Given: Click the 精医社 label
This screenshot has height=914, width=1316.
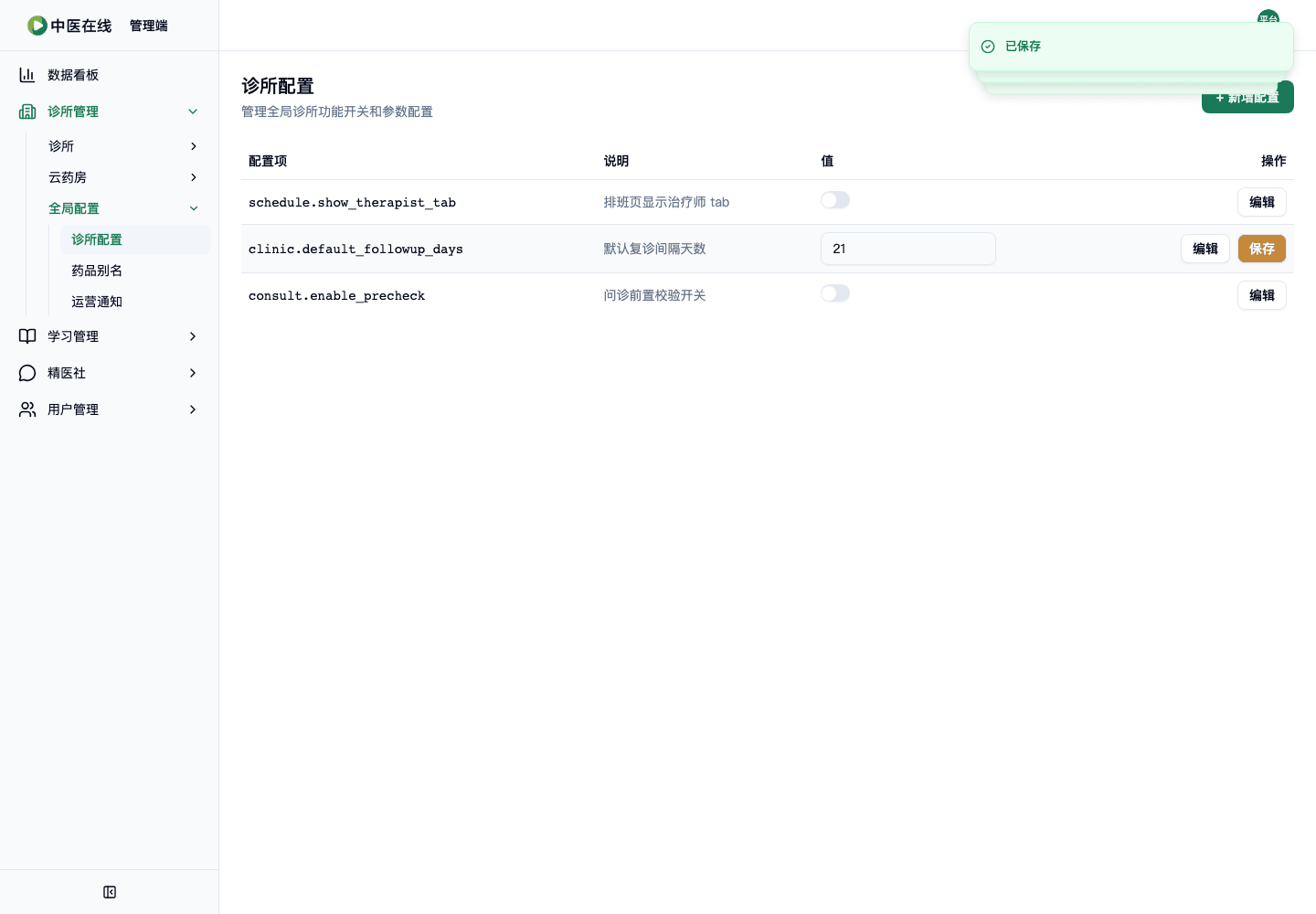Looking at the screenshot, I should 67,373.
